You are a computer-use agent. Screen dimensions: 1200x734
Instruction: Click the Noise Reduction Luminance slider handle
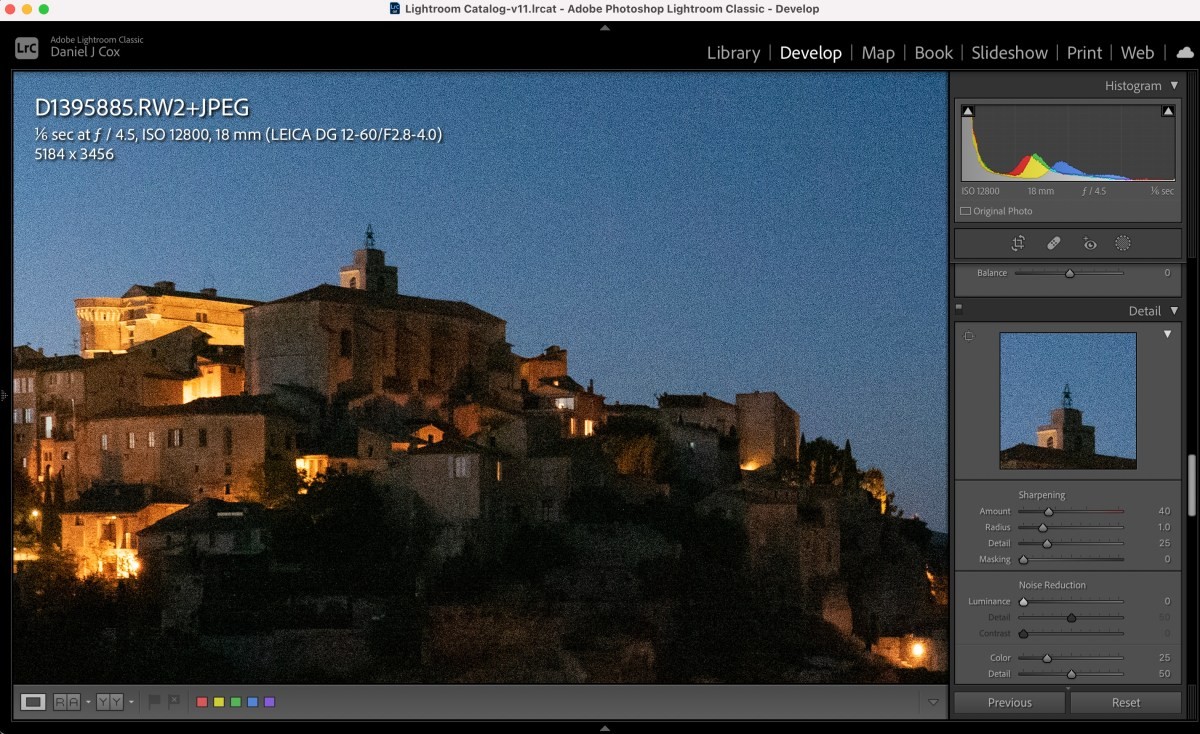click(1023, 602)
